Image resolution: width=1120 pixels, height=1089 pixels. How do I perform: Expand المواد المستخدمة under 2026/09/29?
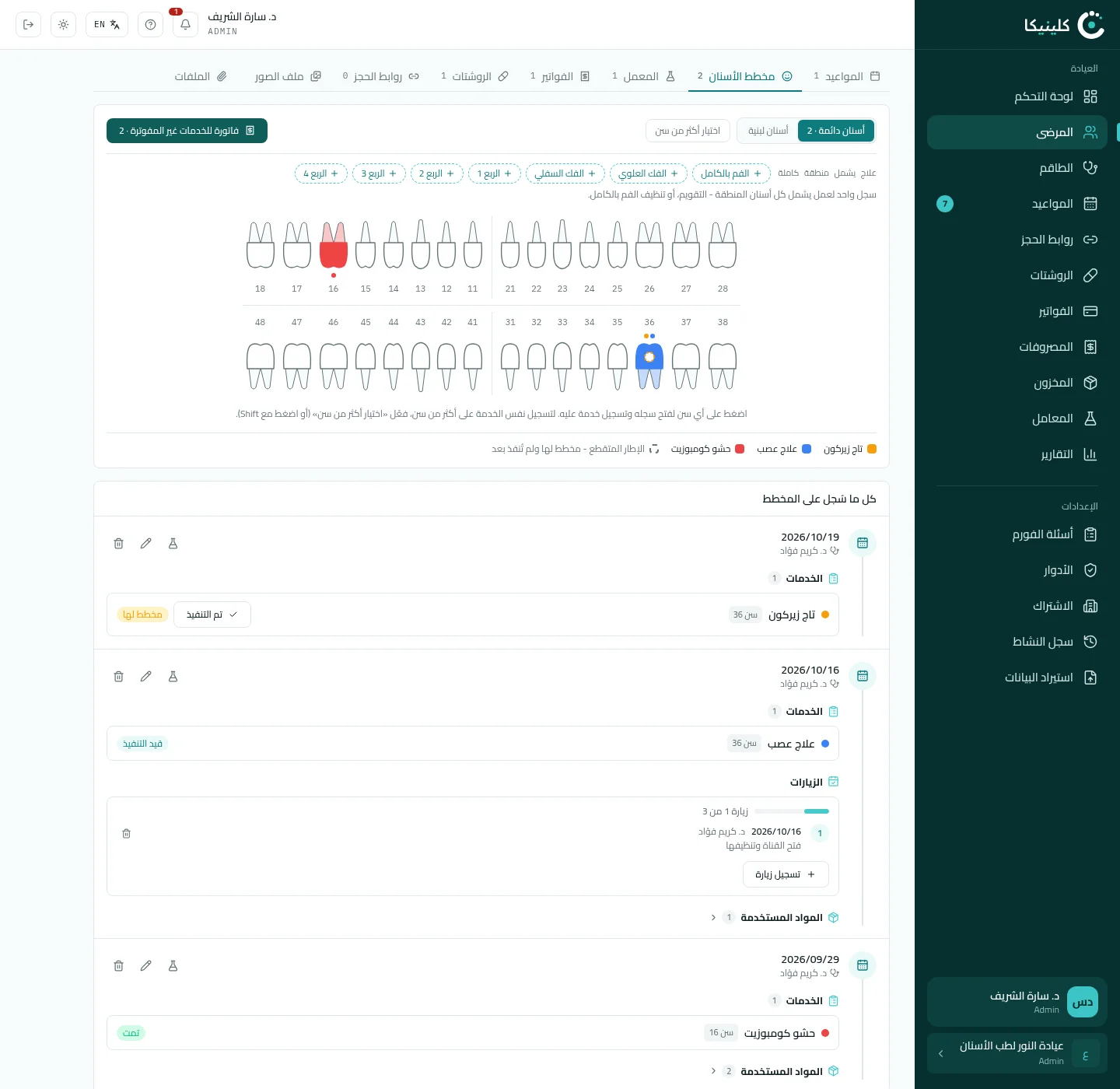pos(775,1071)
